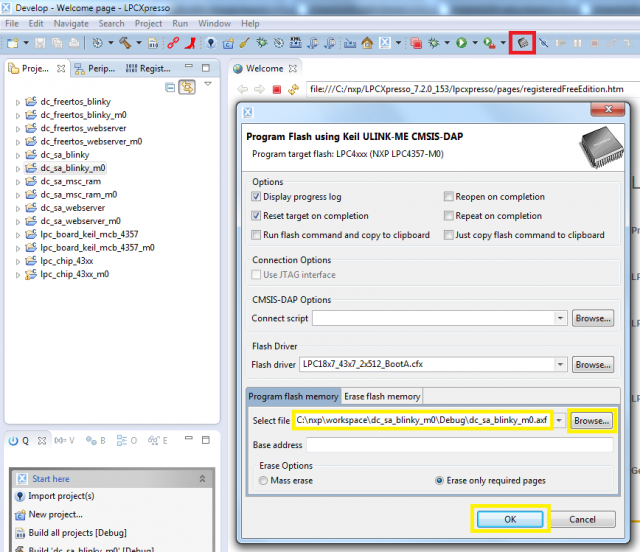
Task: Click the red boot toolbar icon
Action: 190,43
